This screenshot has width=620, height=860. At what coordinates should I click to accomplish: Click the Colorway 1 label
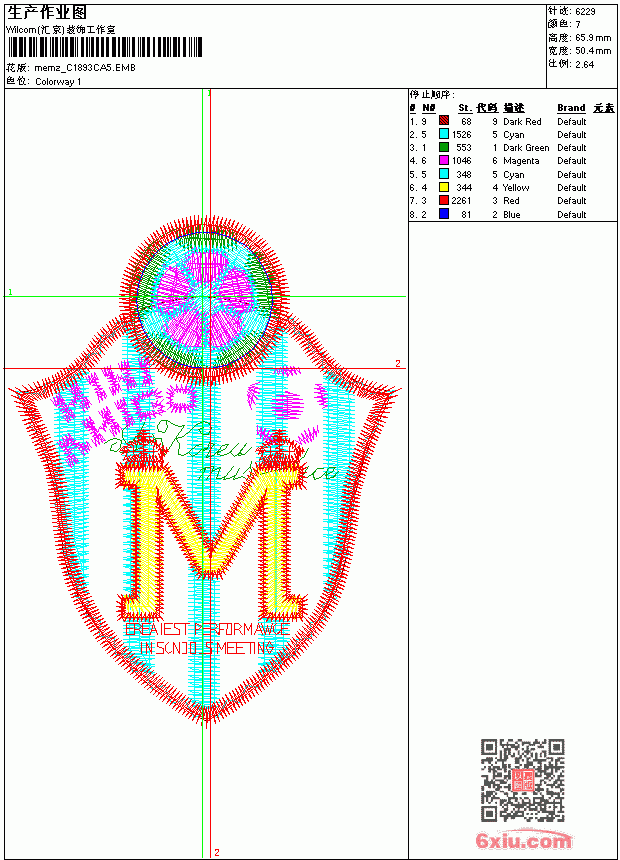(x=58, y=81)
